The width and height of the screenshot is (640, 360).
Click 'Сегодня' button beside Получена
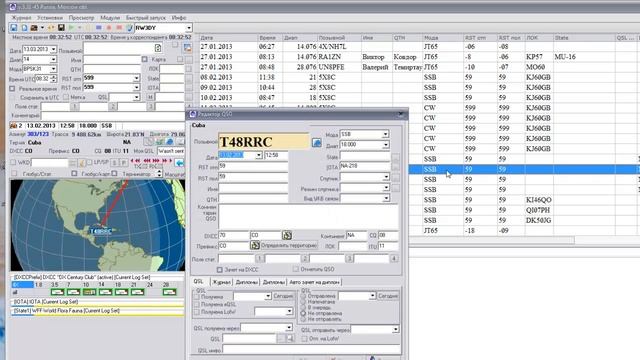[x=283, y=296]
